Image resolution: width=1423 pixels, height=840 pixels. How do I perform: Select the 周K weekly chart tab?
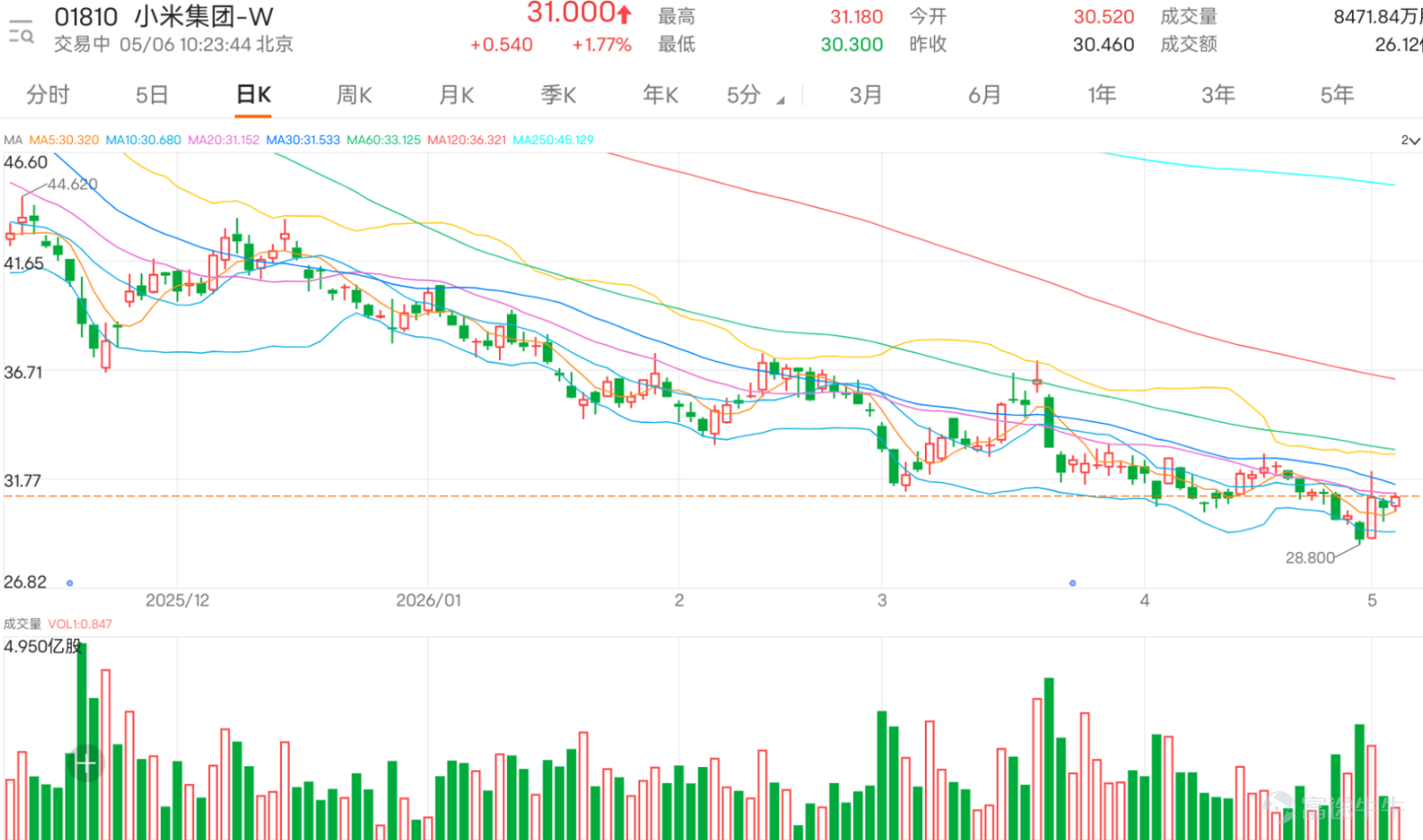point(354,94)
